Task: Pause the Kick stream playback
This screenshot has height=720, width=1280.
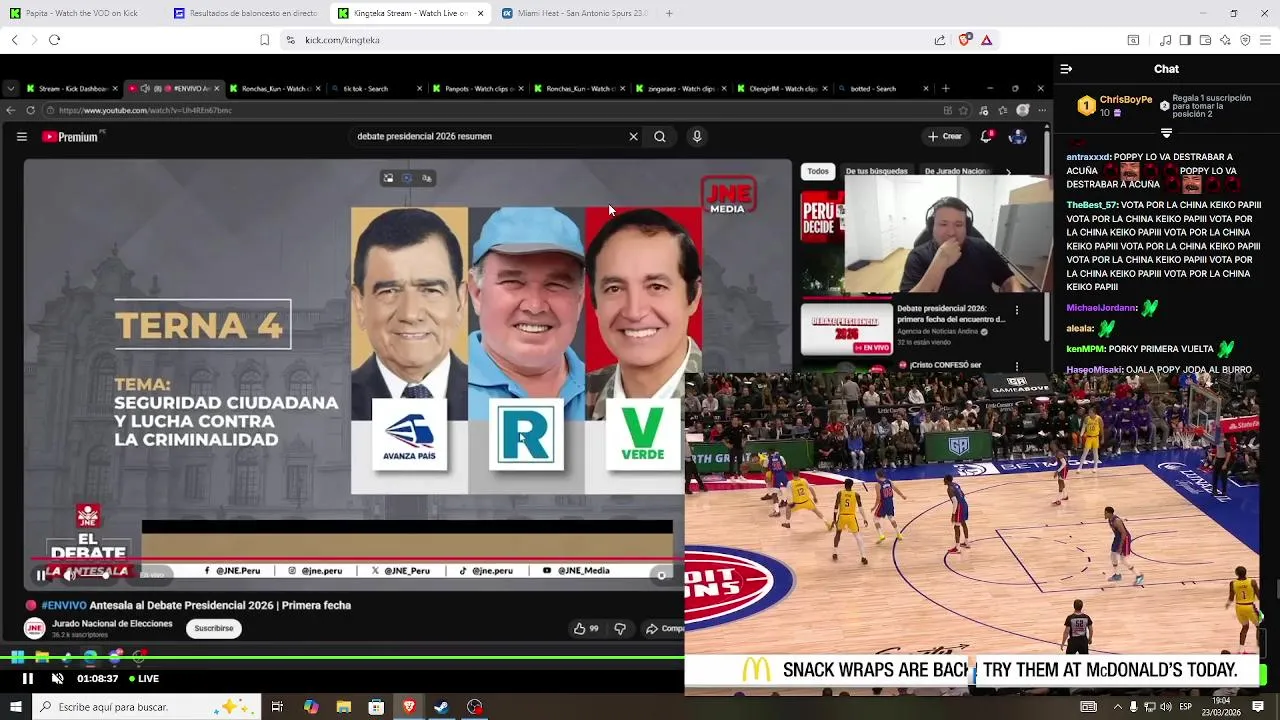Action: click(28, 678)
